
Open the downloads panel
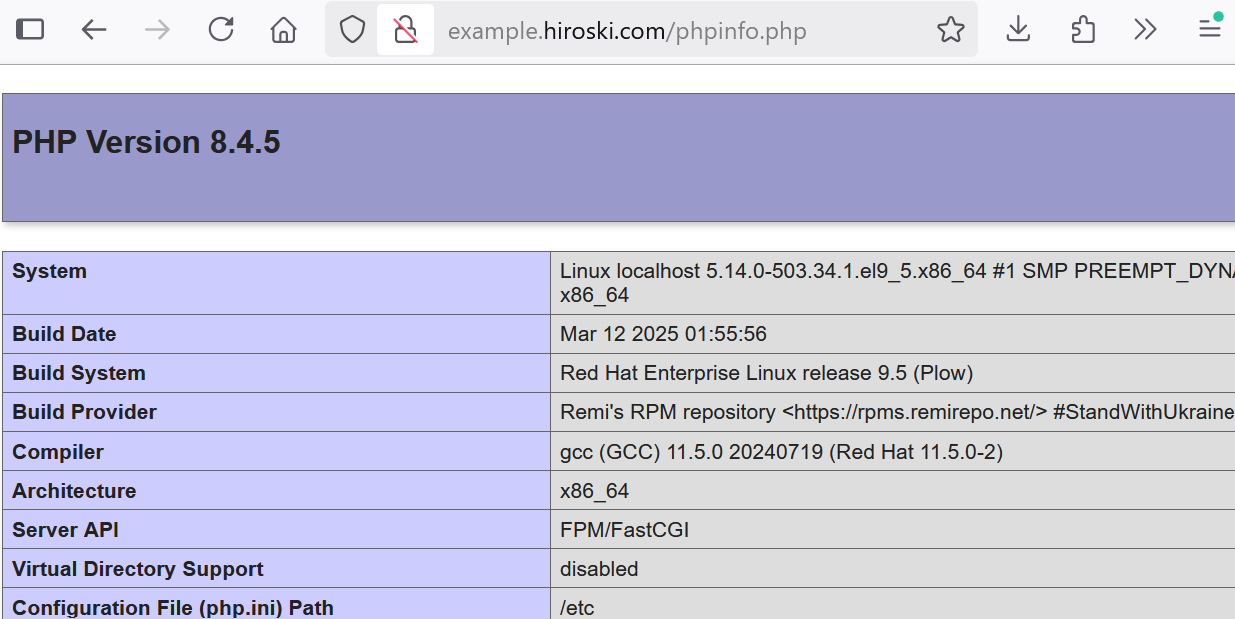pyautogui.click(x=1018, y=29)
